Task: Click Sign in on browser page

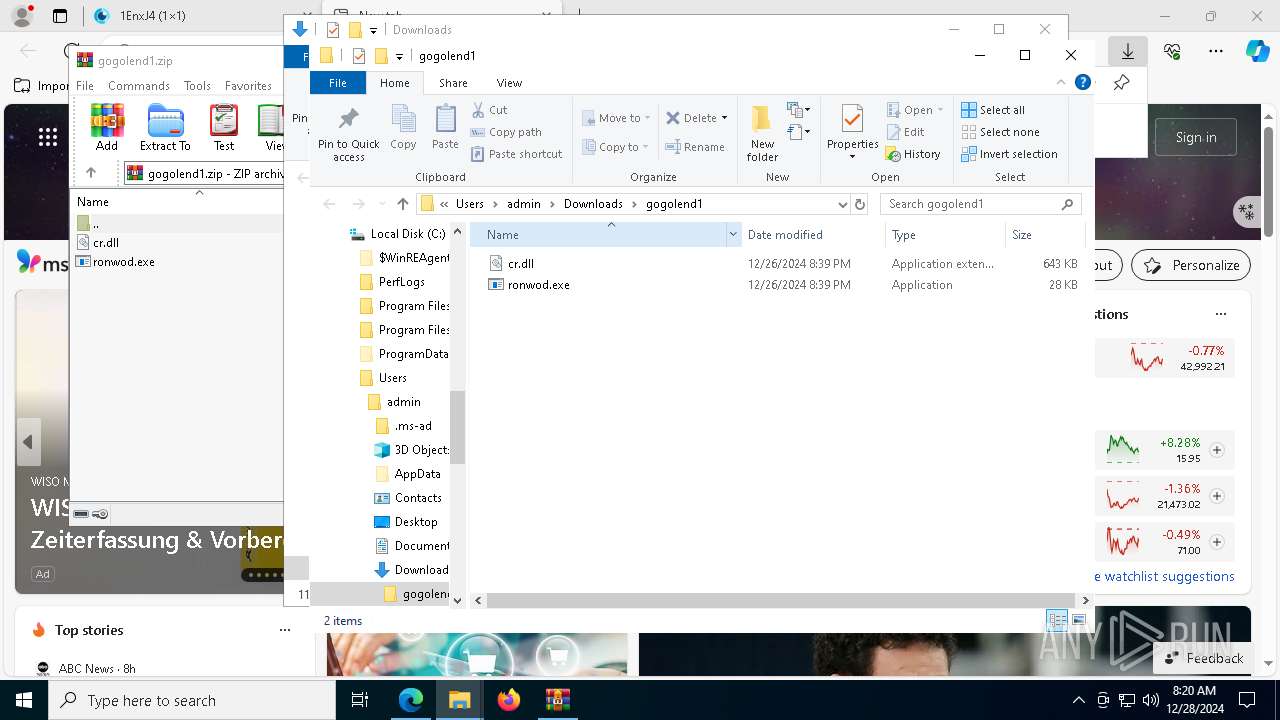Action: [1196, 137]
